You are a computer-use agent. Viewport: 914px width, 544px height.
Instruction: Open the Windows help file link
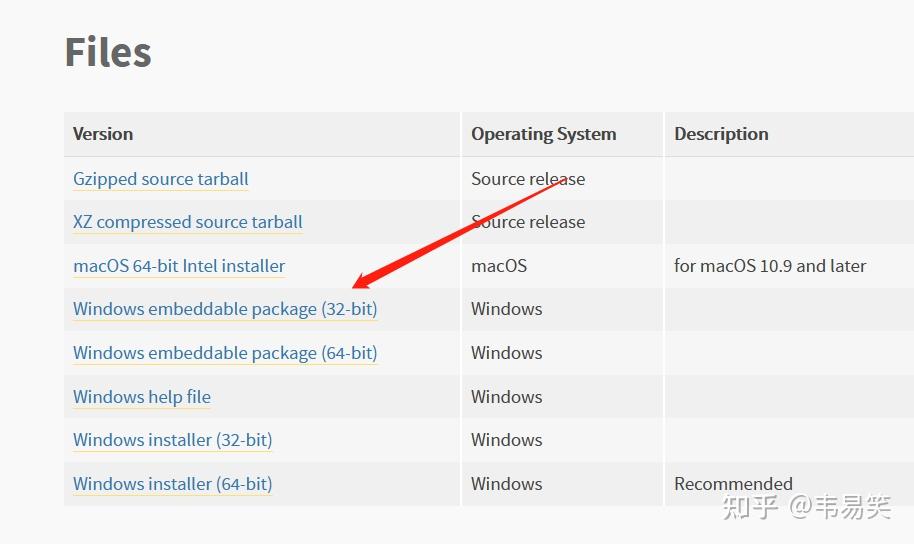point(142,397)
